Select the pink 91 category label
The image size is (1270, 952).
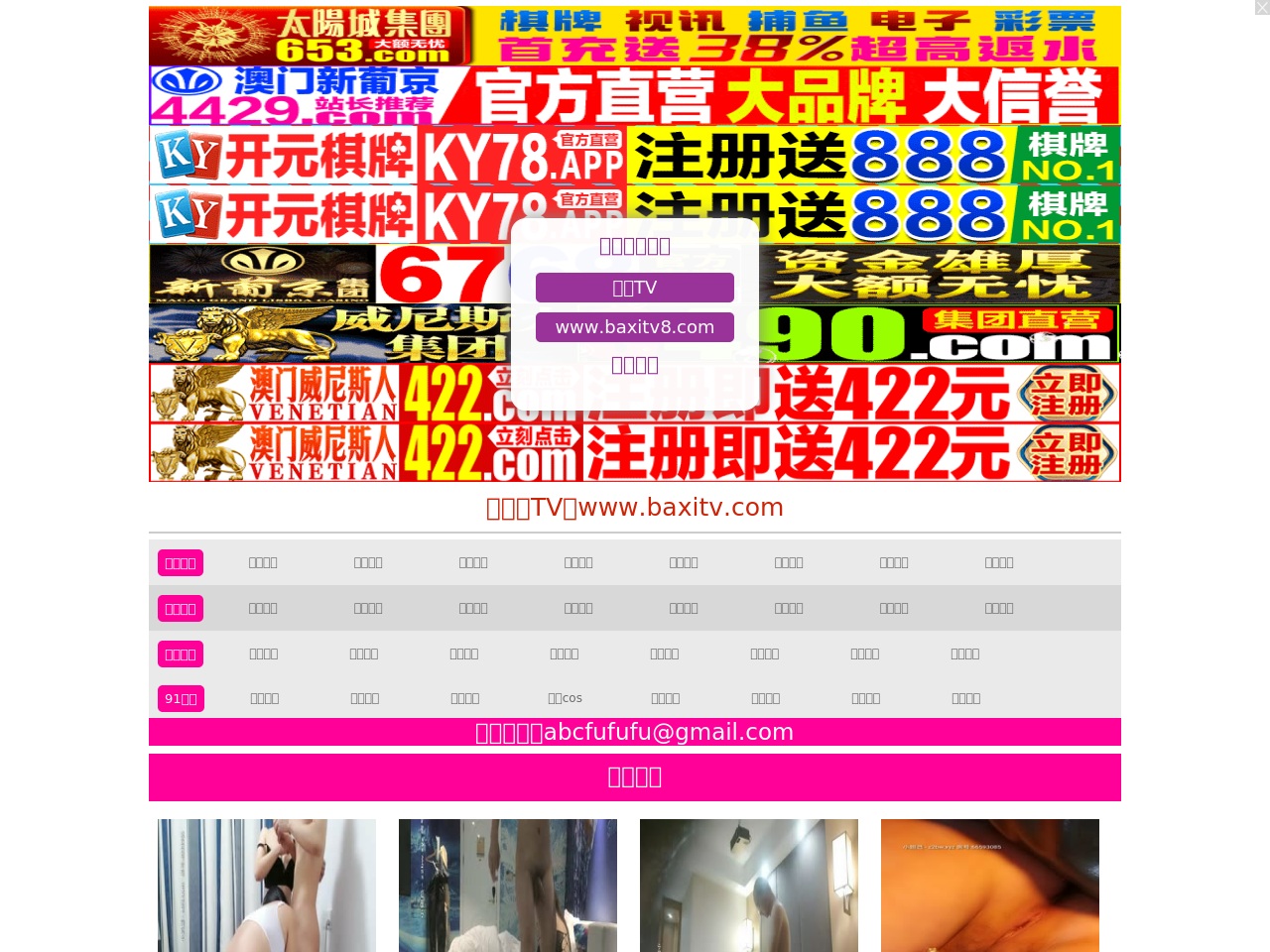click(x=181, y=698)
